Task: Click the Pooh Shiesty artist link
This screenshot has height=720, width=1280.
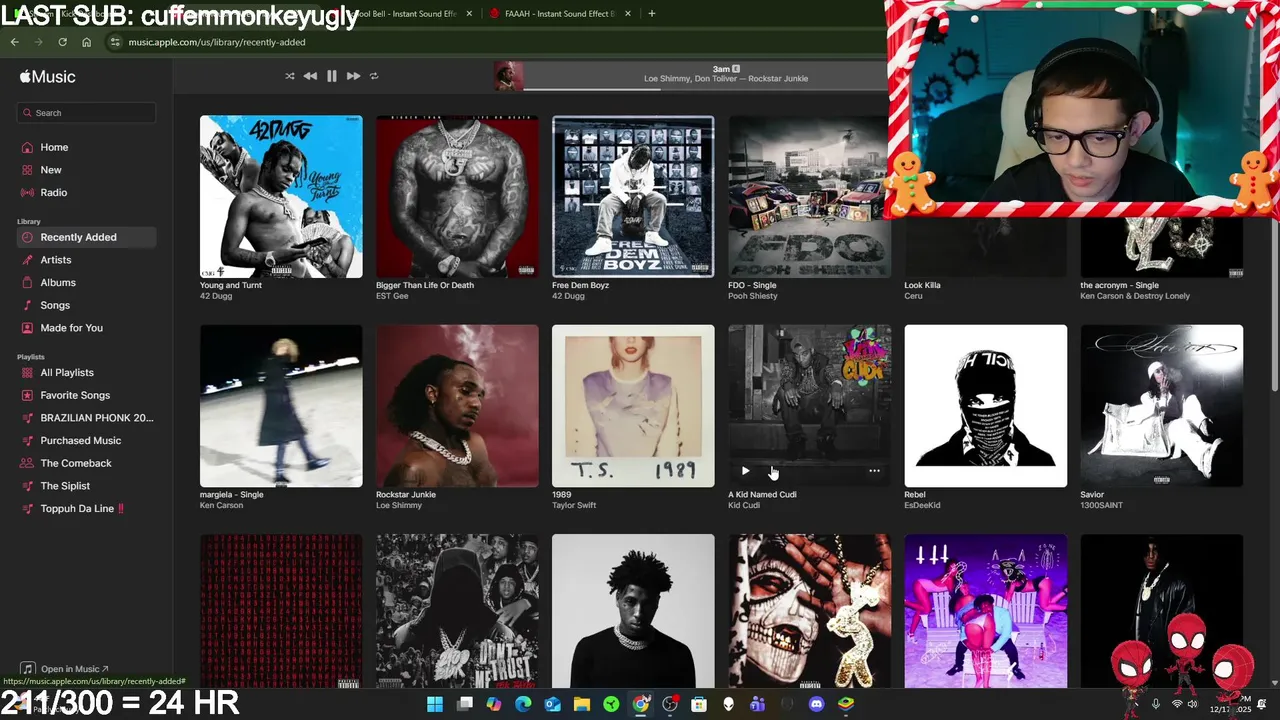Action: 753,296
